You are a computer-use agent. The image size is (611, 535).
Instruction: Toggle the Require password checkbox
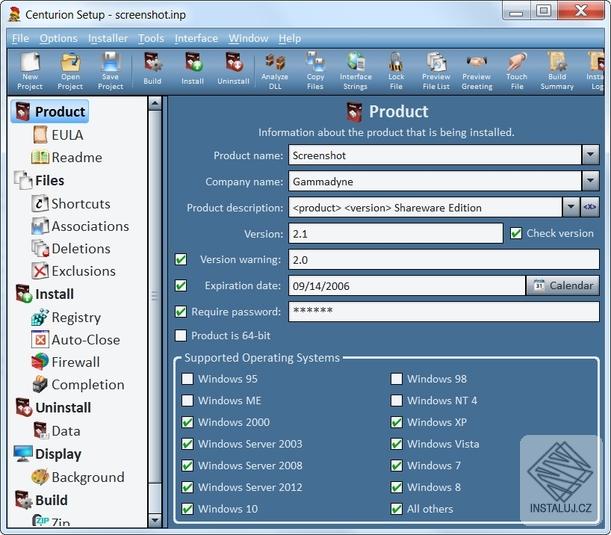click(x=181, y=312)
